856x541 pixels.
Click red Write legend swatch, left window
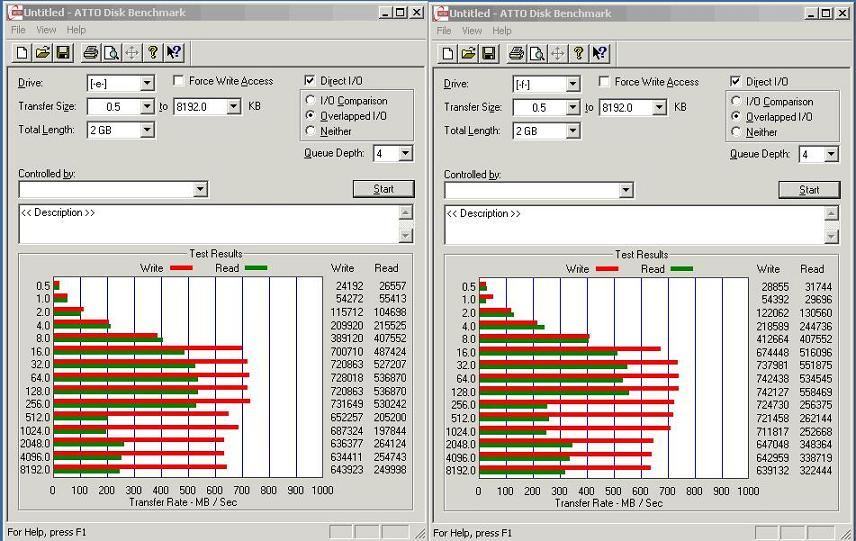(x=181, y=268)
